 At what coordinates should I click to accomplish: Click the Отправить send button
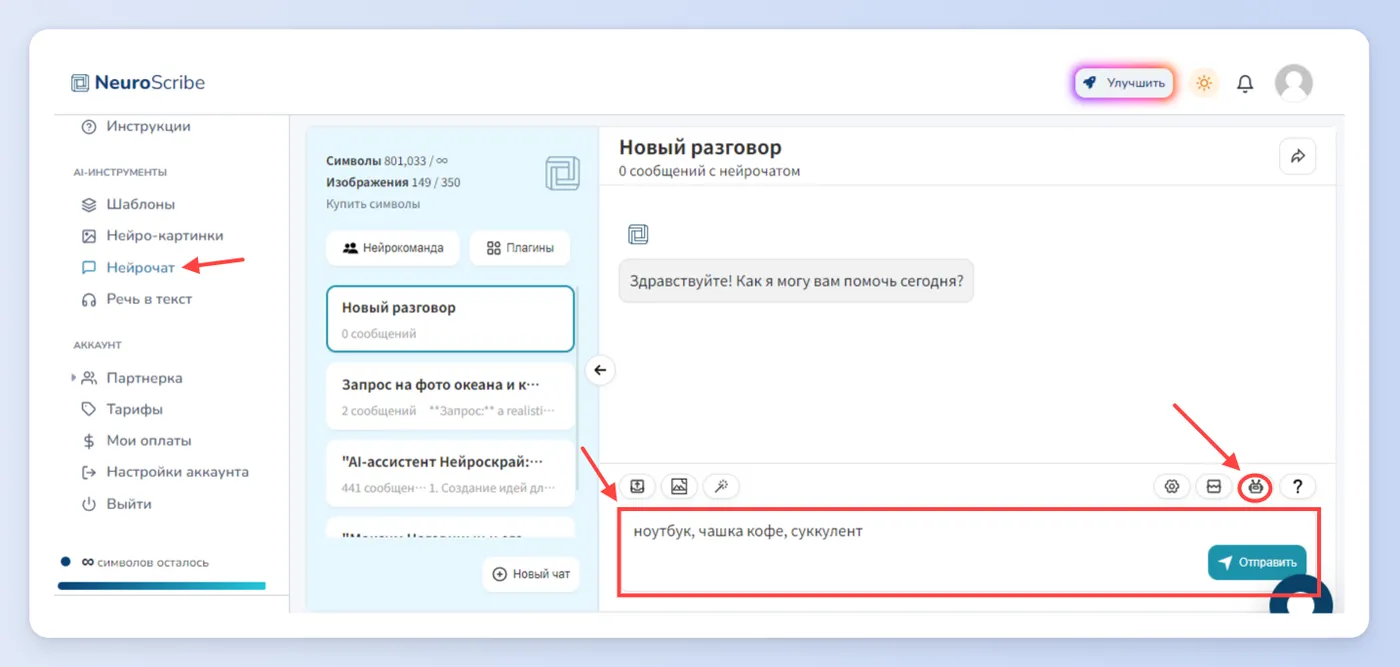1257,562
